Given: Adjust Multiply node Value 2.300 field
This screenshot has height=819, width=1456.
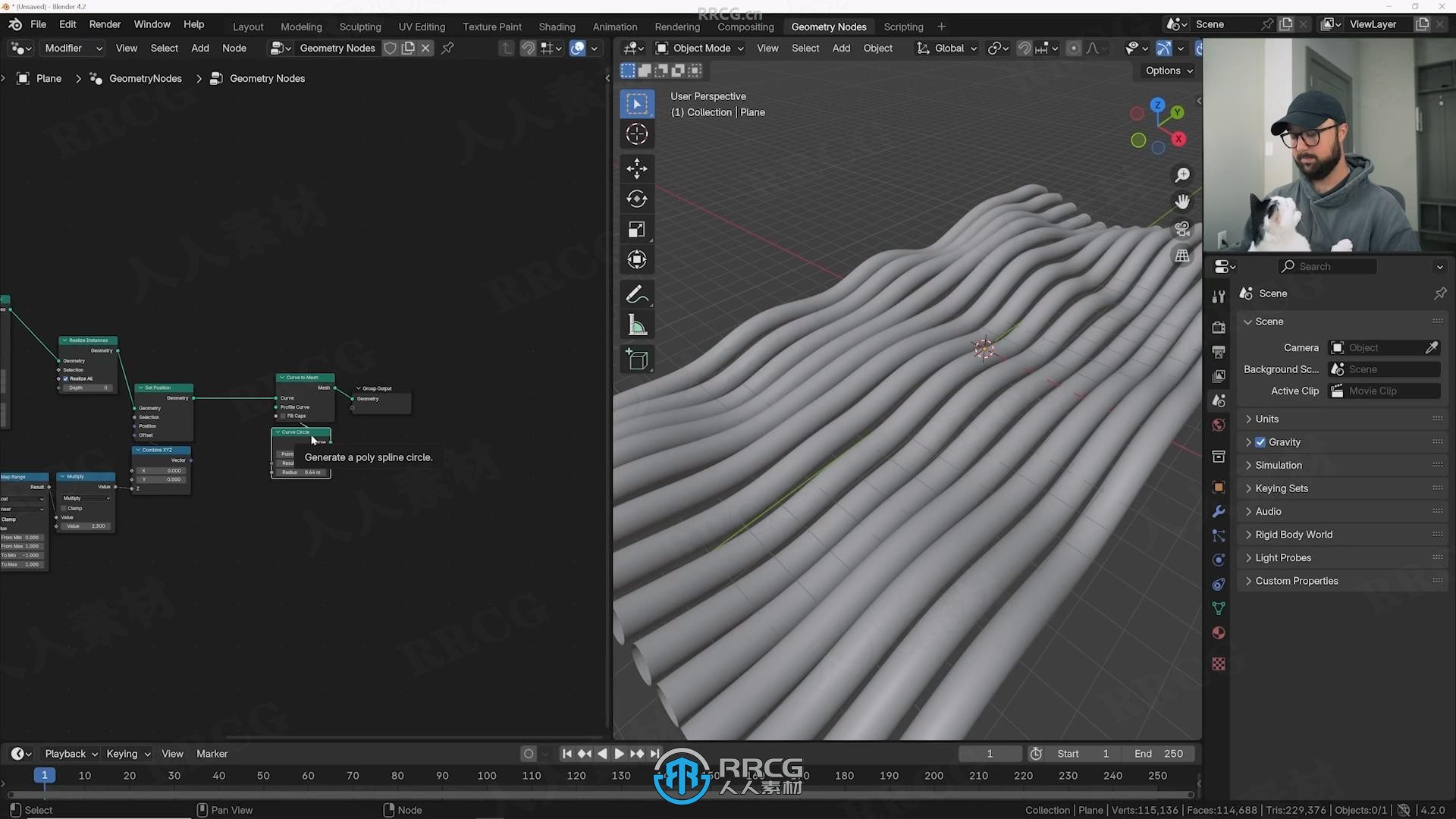Looking at the screenshot, I should (86, 526).
